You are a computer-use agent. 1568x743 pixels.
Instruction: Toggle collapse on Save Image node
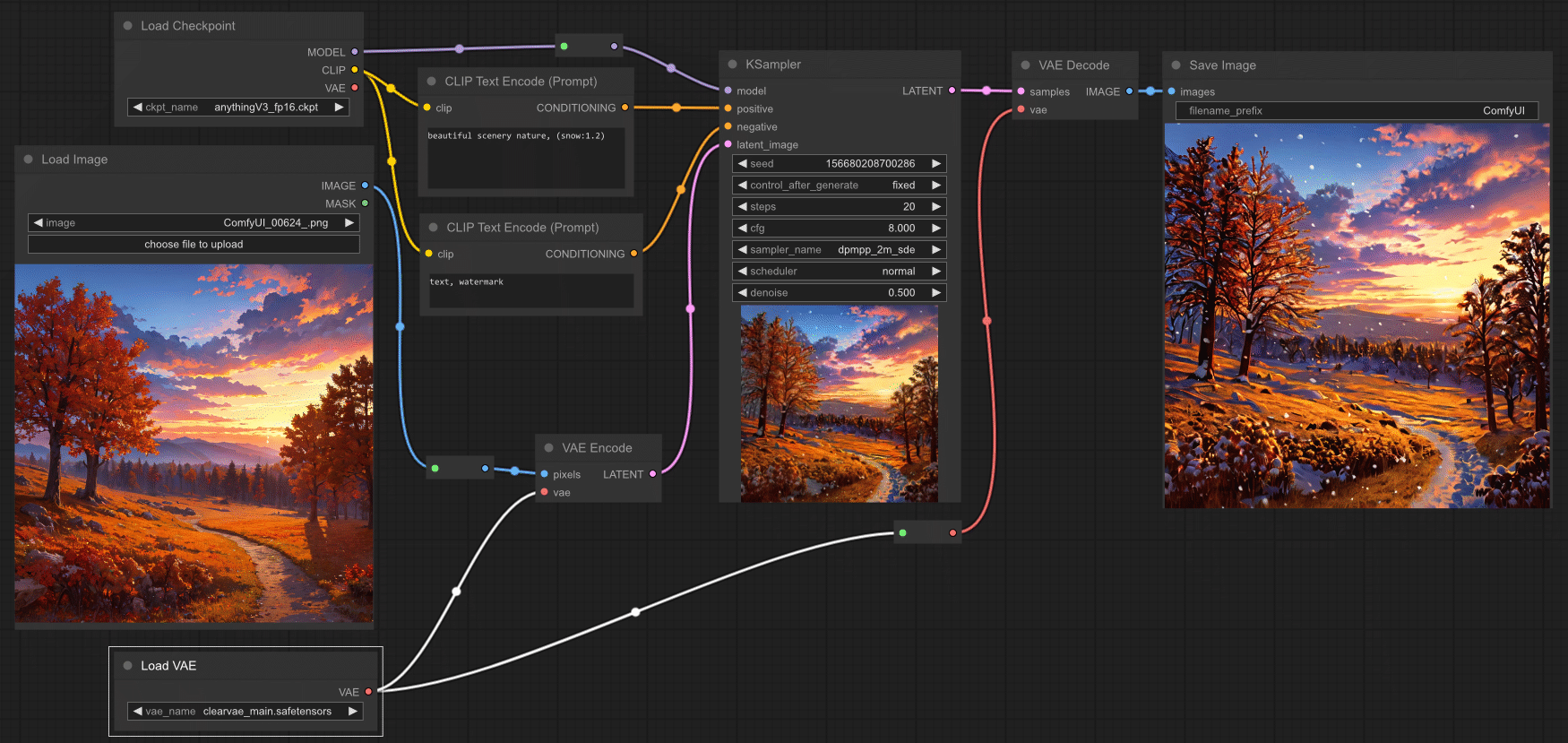tap(1176, 65)
